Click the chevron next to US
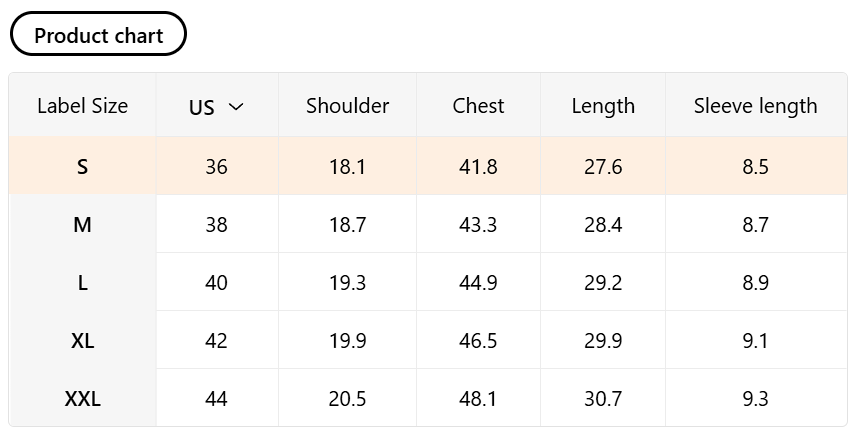 236,107
